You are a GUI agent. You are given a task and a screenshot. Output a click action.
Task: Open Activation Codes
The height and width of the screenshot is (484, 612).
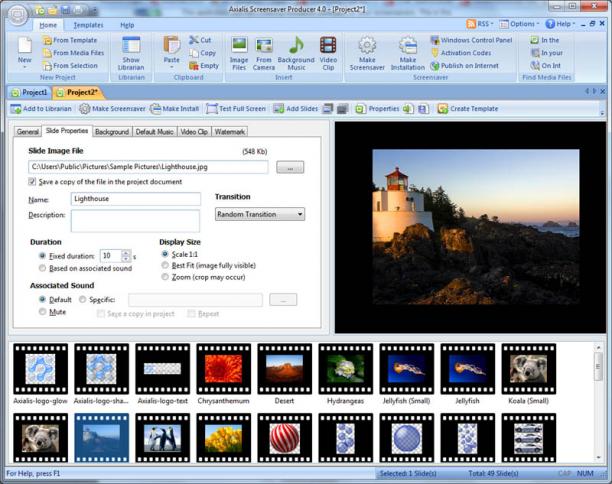(x=461, y=53)
